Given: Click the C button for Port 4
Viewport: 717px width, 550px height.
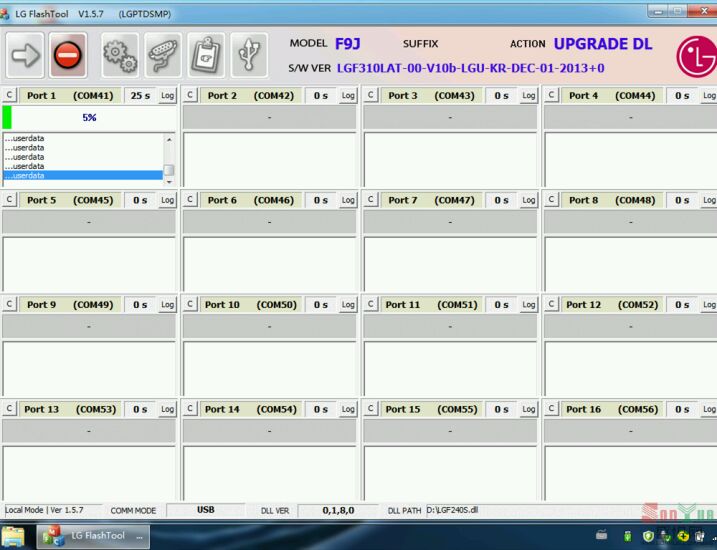Looking at the screenshot, I should (551, 95).
